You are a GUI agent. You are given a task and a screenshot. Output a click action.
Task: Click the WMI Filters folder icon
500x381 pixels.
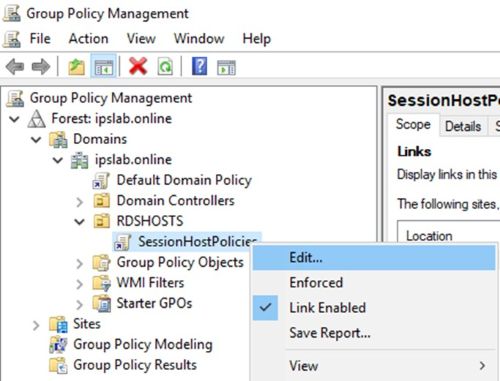tap(101, 283)
